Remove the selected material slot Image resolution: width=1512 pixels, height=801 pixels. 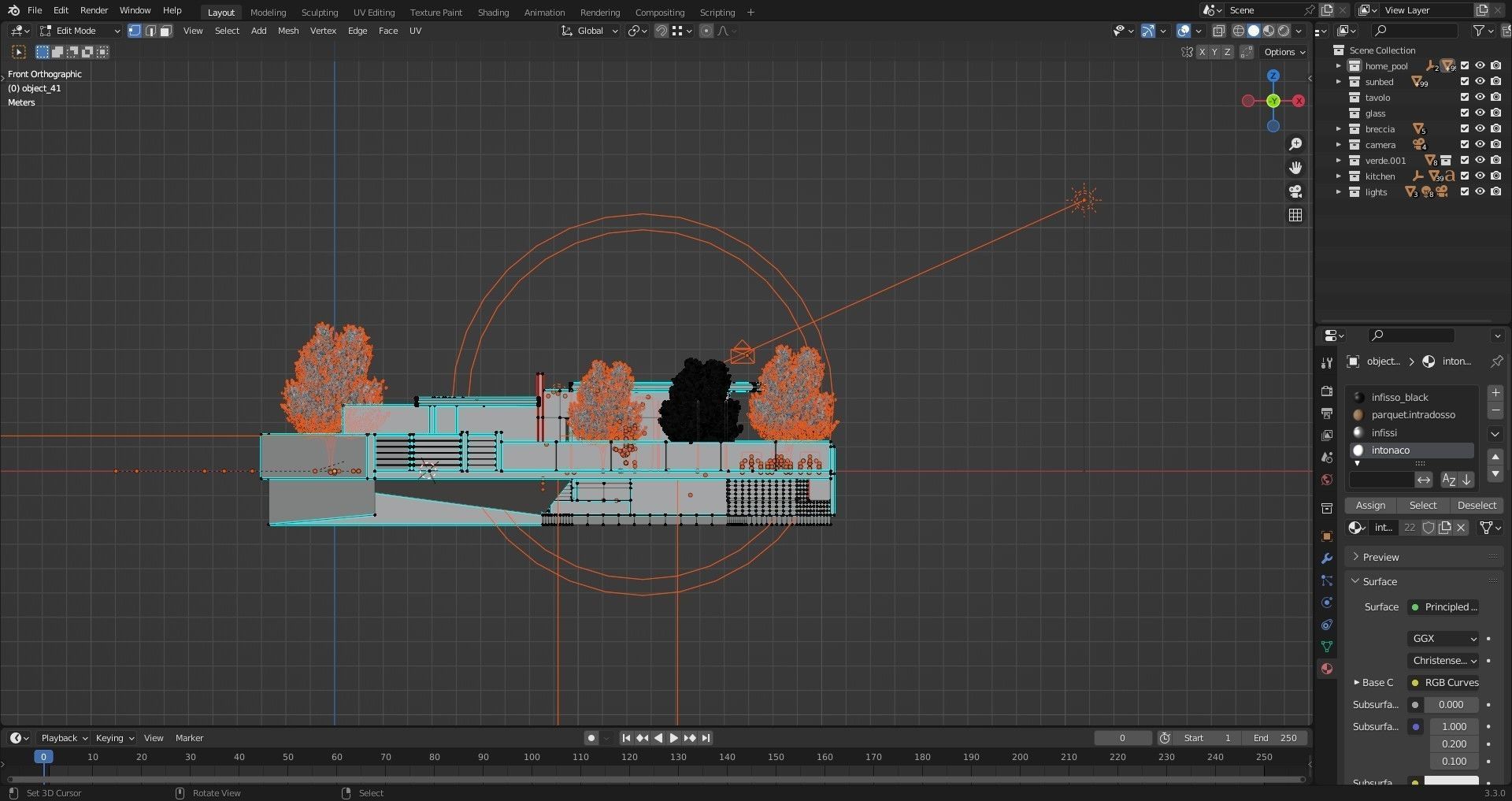tap(1495, 410)
